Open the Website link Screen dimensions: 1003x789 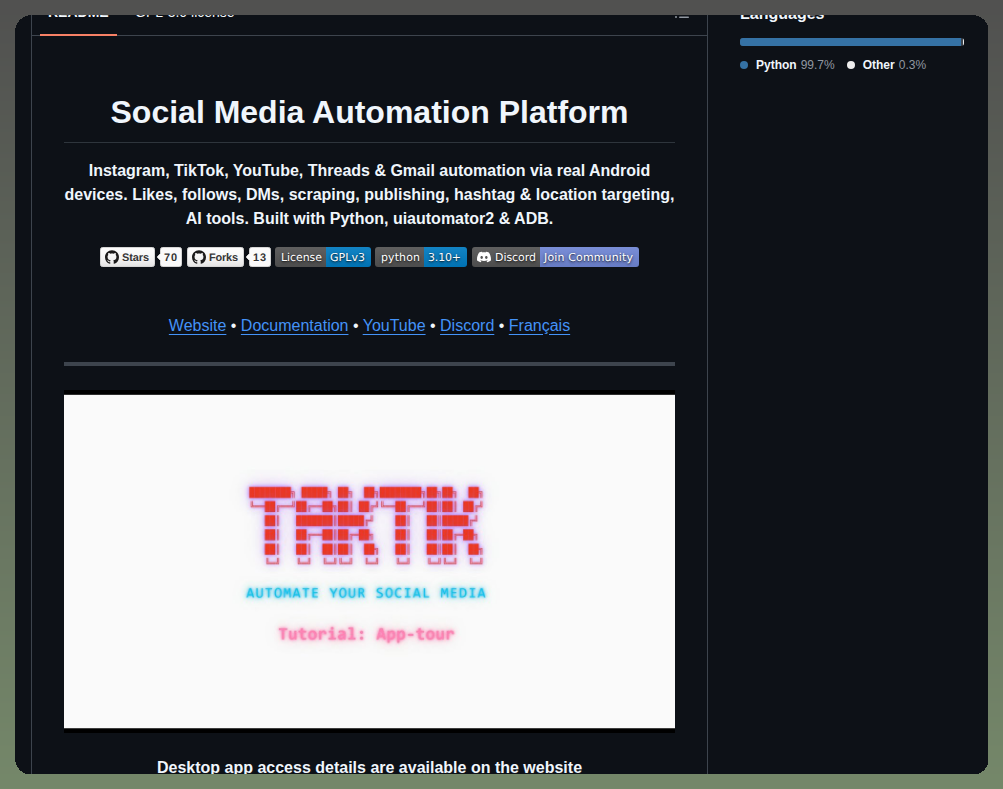coord(197,326)
